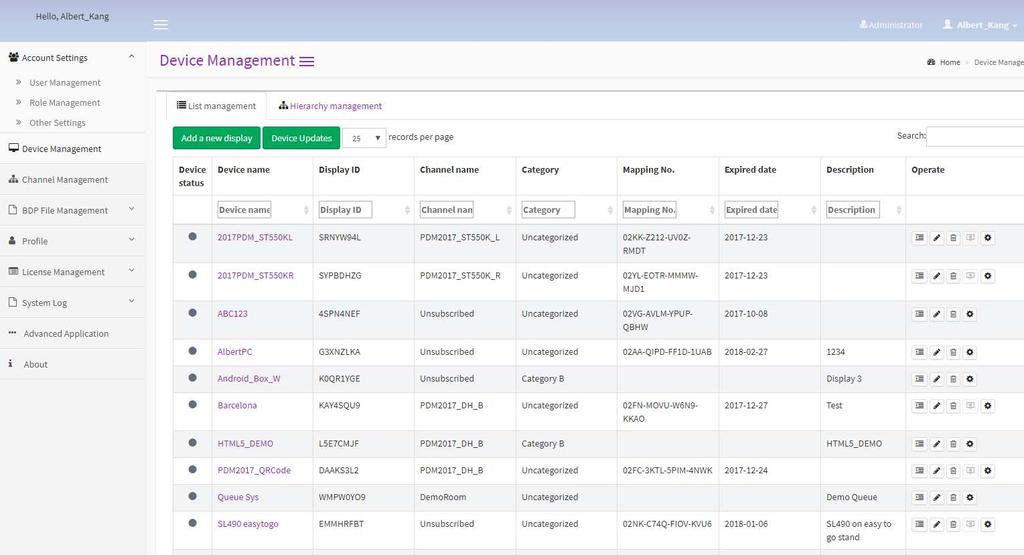1024x555 pixels.
Task: Click the Device Updates button
Action: tap(302, 138)
